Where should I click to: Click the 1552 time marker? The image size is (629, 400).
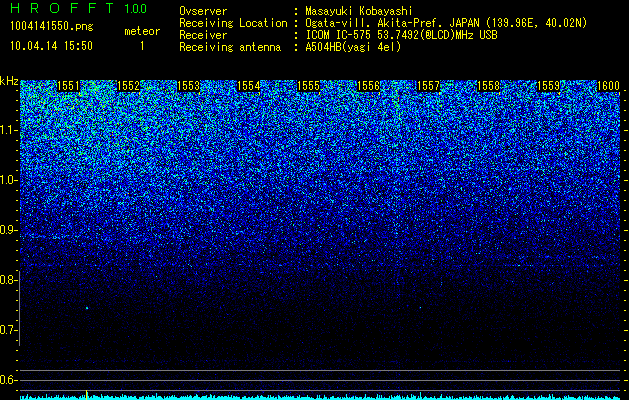coord(128,86)
